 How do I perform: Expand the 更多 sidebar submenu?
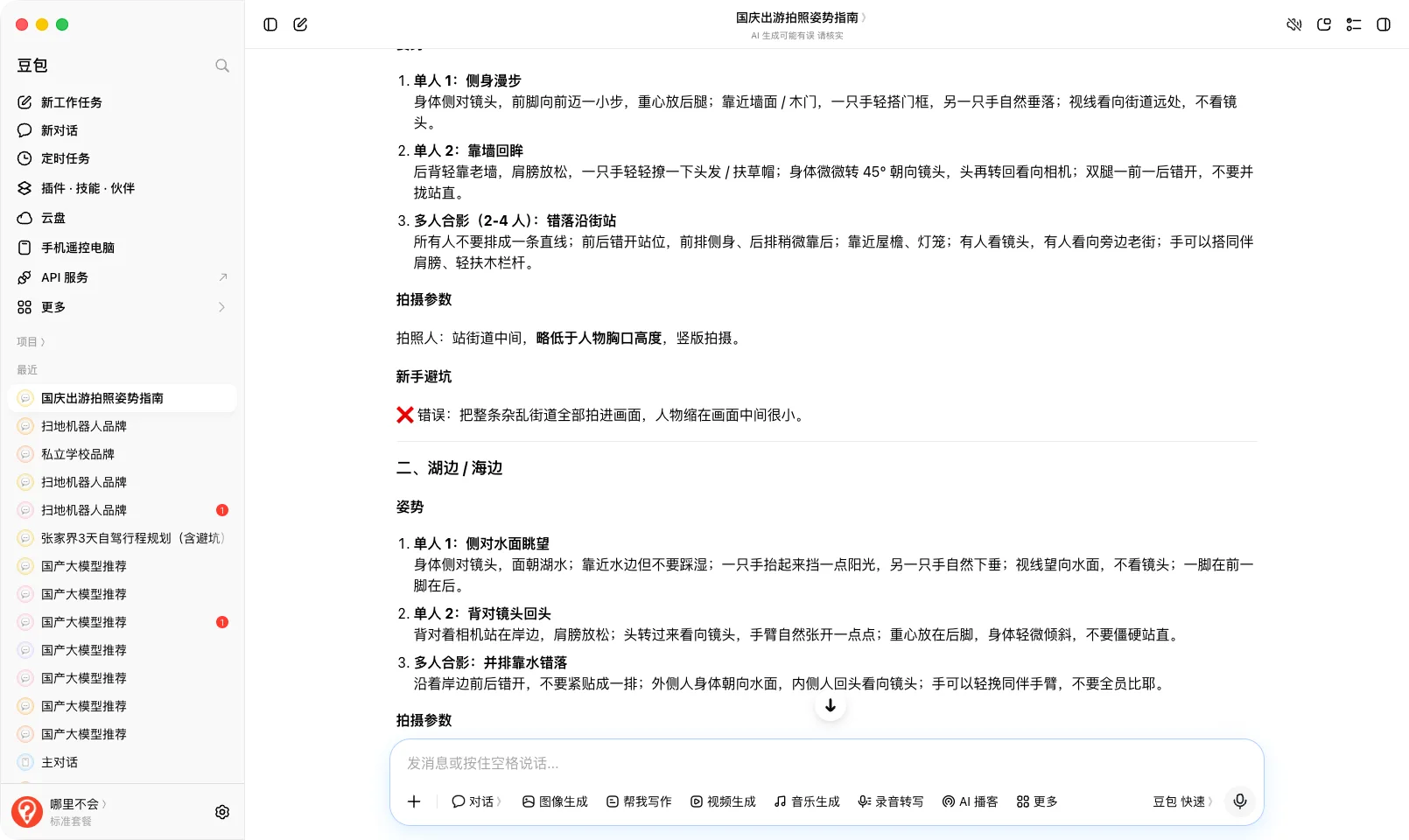tap(122, 307)
